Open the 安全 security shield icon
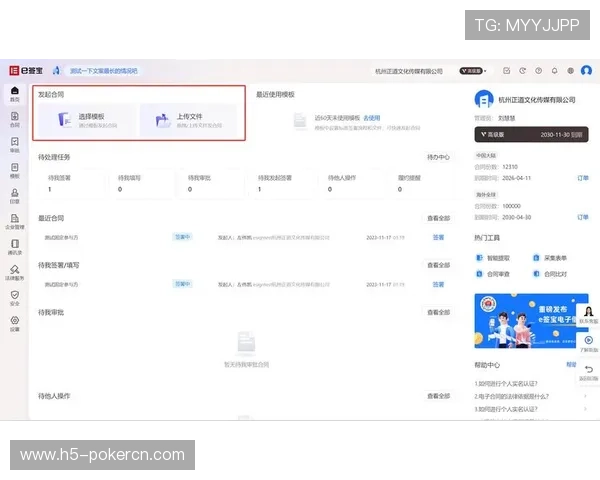The image size is (600, 480). [x=15, y=298]
